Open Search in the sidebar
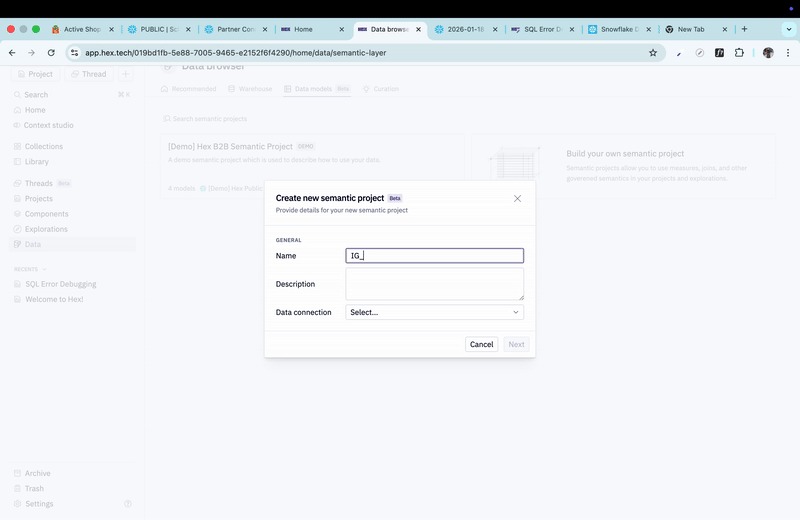The image size is (800, 520). point(71,94)
